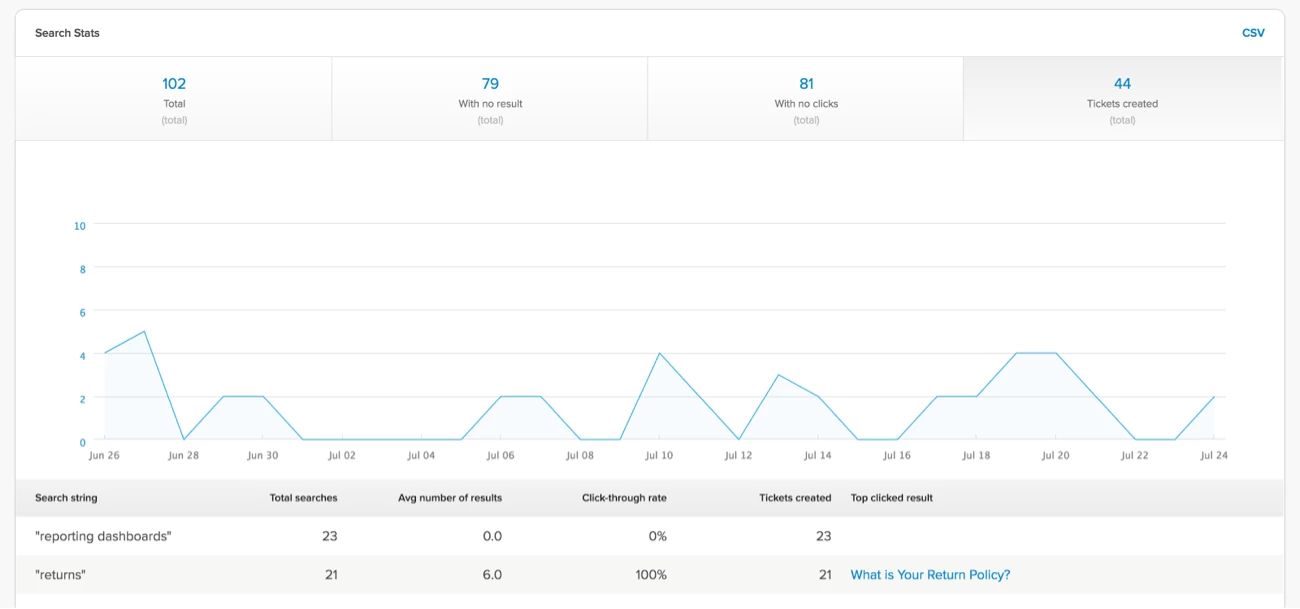Image resolution: width=1300 pixels, height=609 pixels.
Task: Switch to the With no result tab
Action: click(490, 98)
